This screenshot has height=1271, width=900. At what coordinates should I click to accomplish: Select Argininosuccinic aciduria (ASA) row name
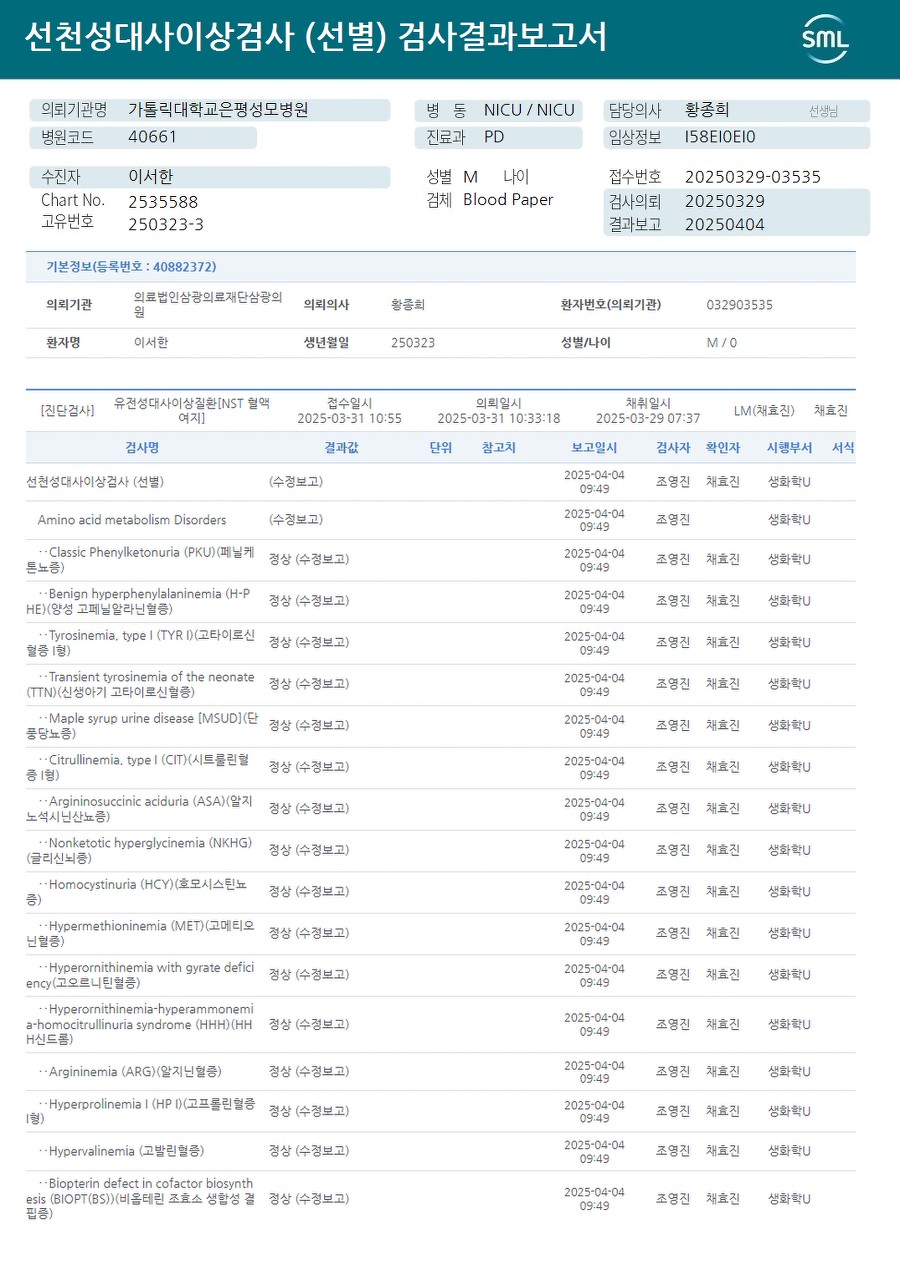[x=139, y=809]
